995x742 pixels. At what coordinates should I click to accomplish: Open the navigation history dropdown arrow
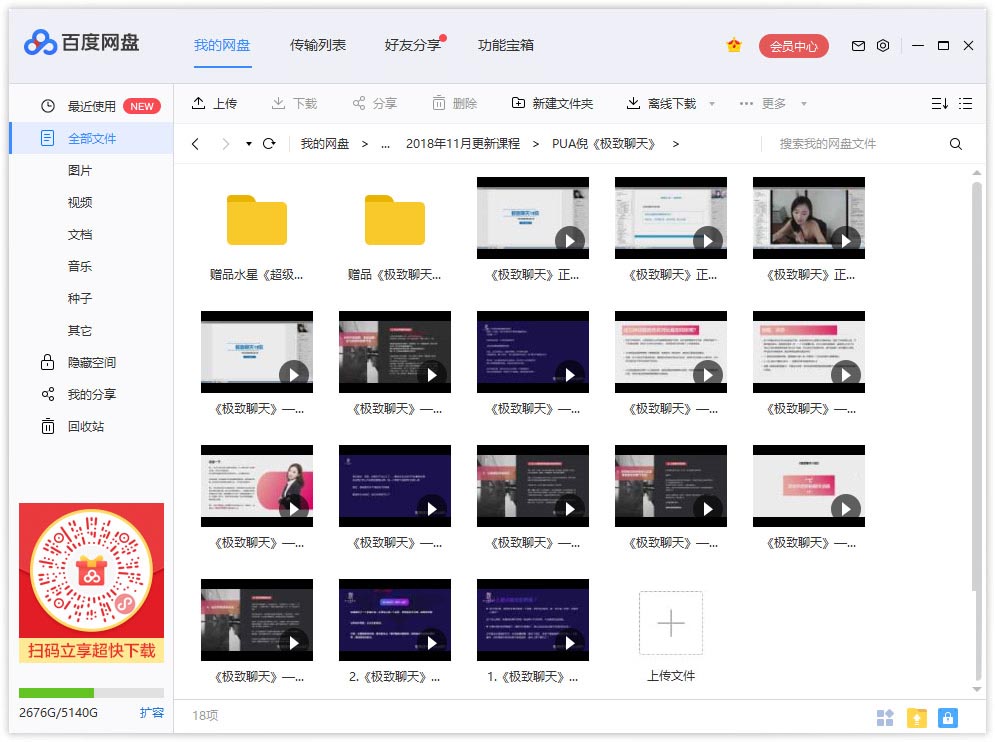coord(249,144)
